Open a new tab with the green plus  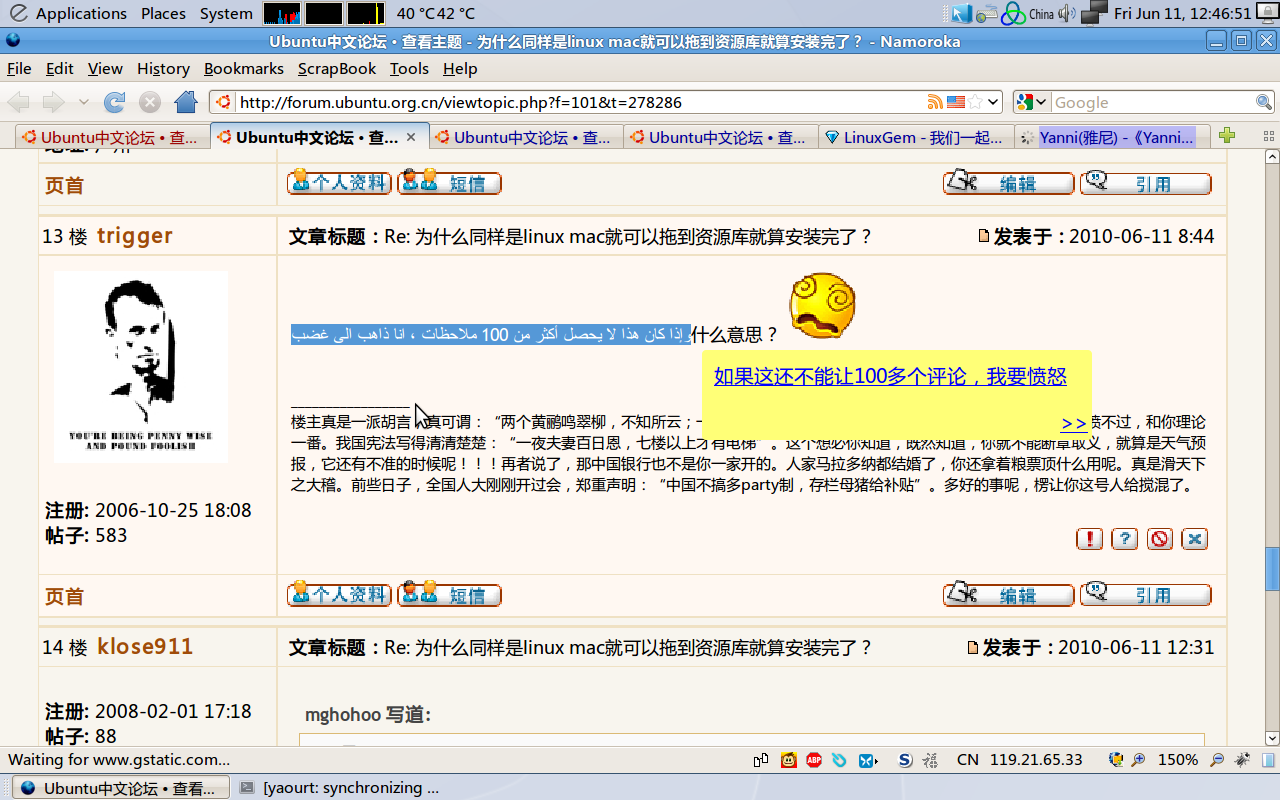point(1228,137)
